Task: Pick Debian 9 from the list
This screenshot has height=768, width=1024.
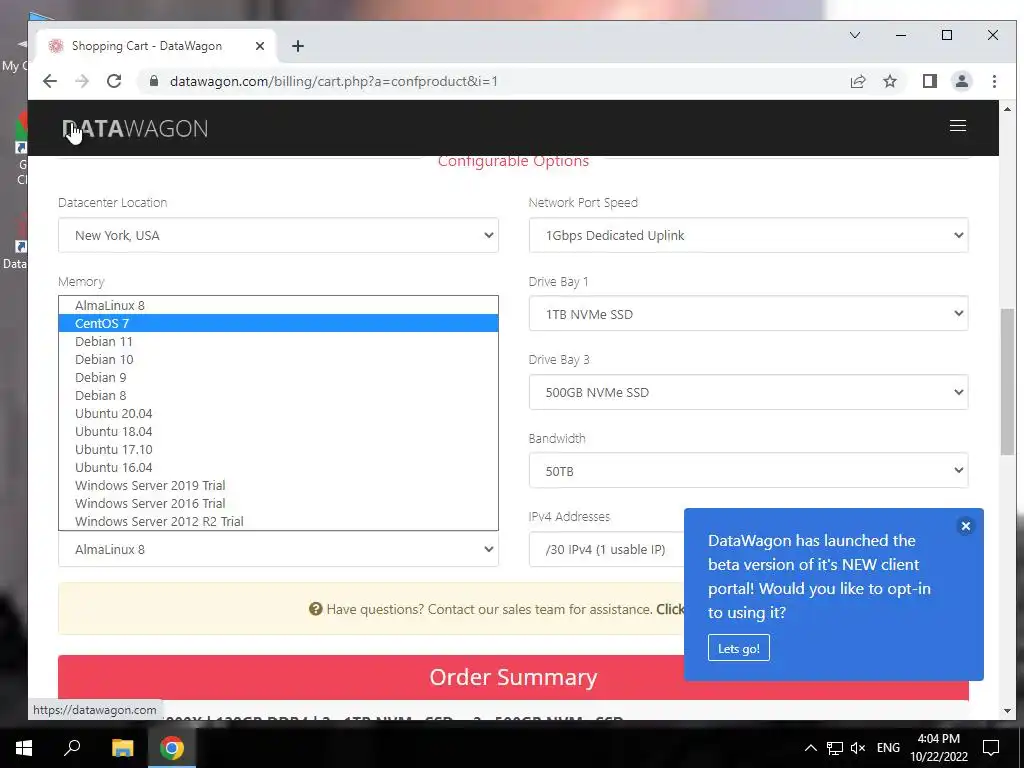Action: click(x=278, y=377)
